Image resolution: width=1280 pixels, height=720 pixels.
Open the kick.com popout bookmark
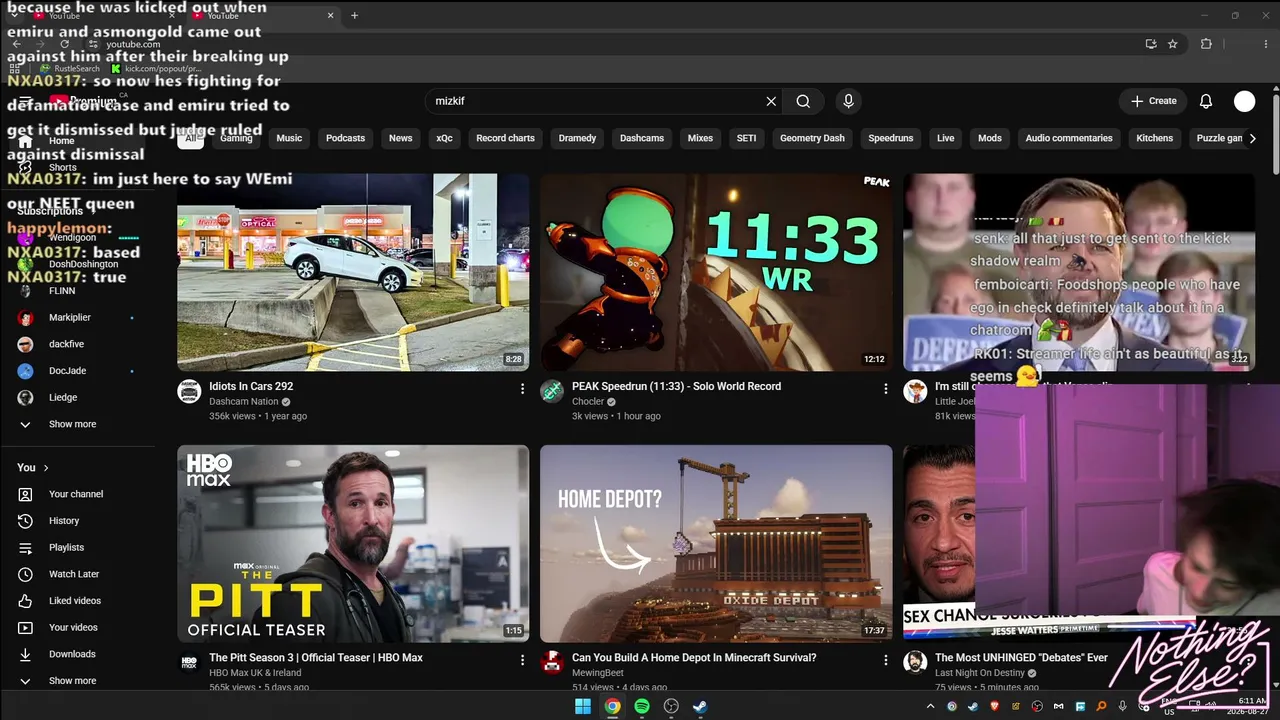click(157, 69)
